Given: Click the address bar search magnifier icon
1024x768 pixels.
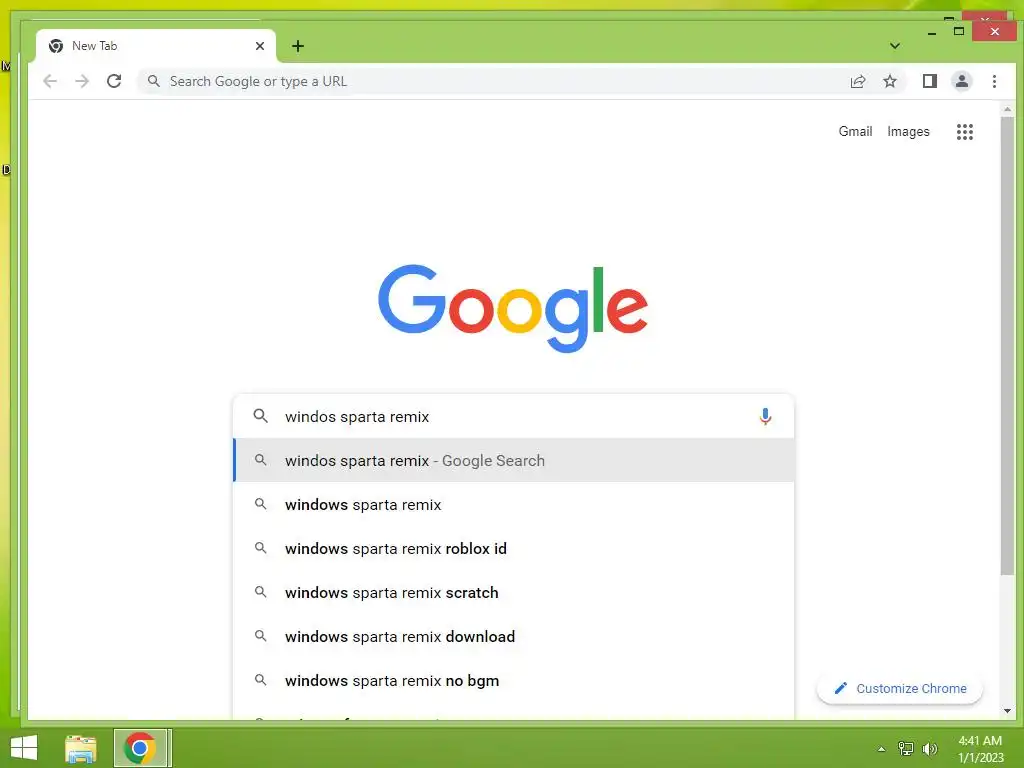Looking at the screenshot, I should pyautogui.click(x=153, y=81).
